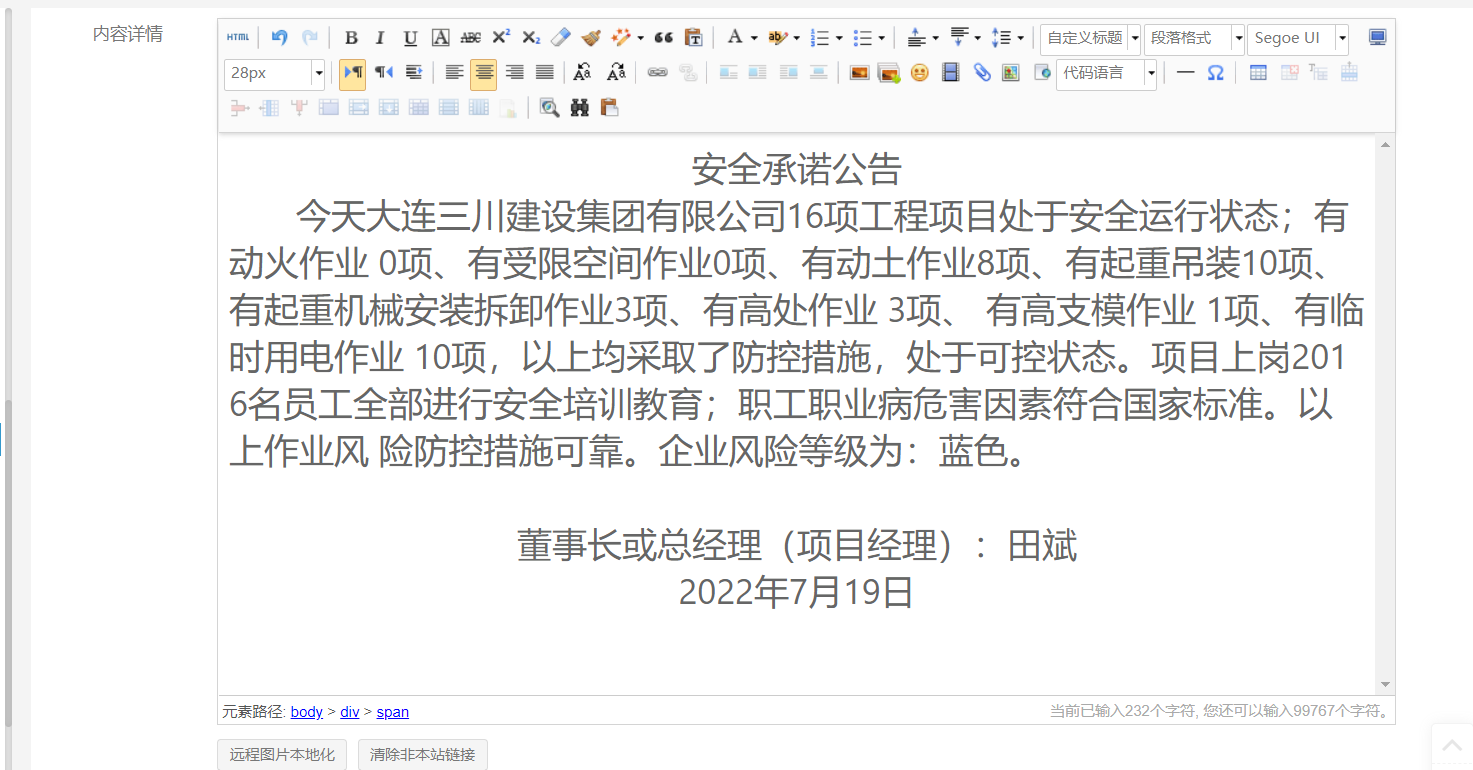
Task: Expand space-after-paragraph options arrow
Action: click(x=977, y=39)
